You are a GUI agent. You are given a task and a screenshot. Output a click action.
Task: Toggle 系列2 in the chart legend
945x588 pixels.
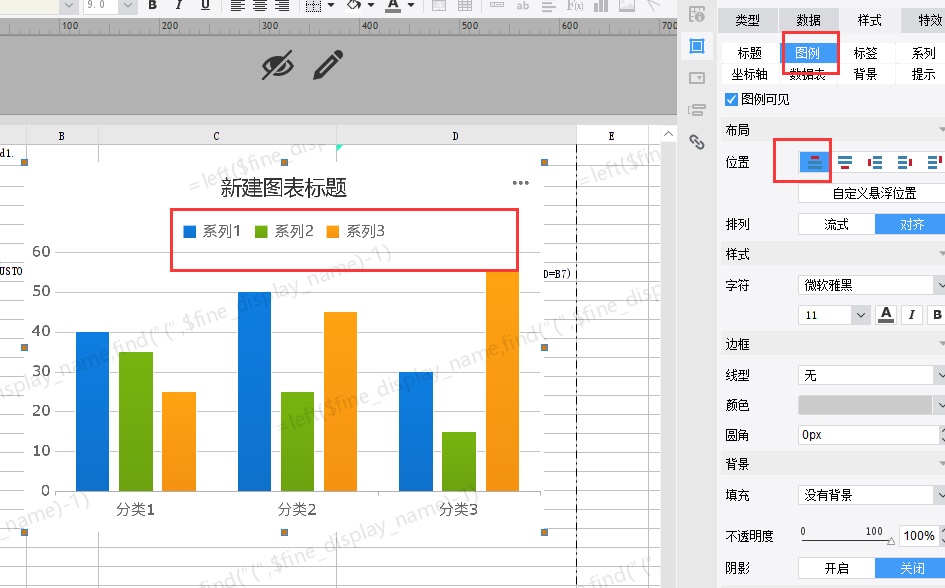point(284,231)
